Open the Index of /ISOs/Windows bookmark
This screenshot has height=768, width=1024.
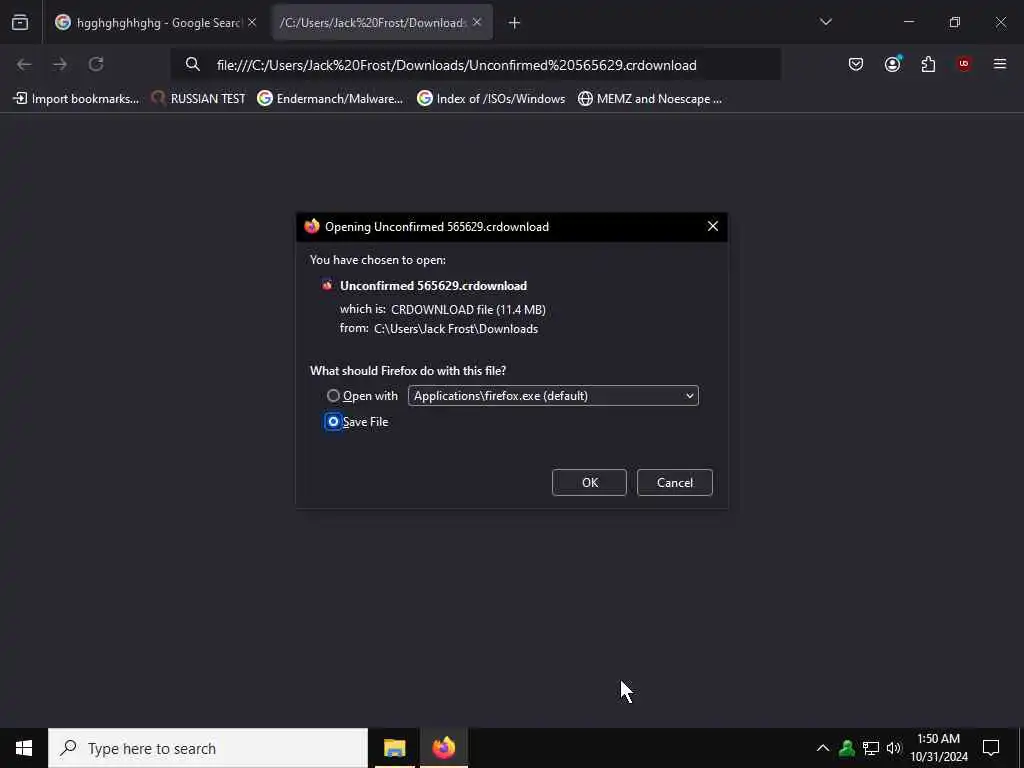pyautogui.click(x=491, y=99)
